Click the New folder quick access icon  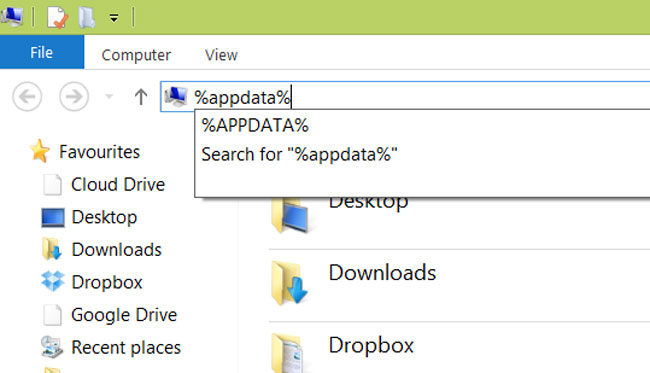(x=87, y=17)
